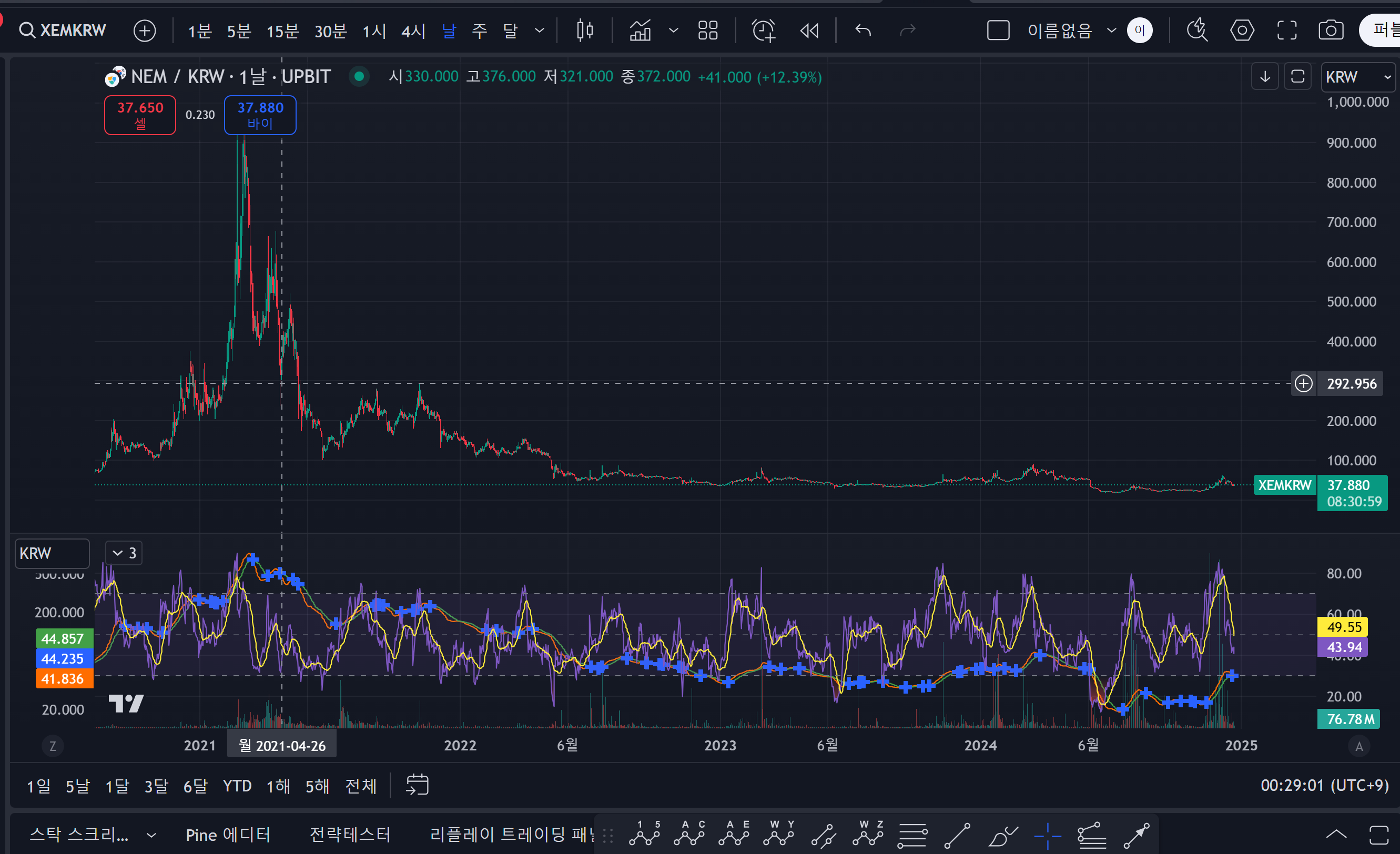Image resolution: width=1400 pixels, height=854 pixels.
Task: Toggle auto scale with the A button
Action: click(1358, 746)
